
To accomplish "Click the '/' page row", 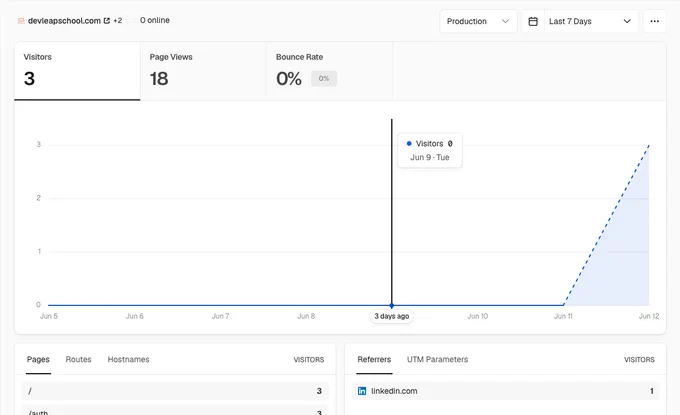I will point(175,391).
